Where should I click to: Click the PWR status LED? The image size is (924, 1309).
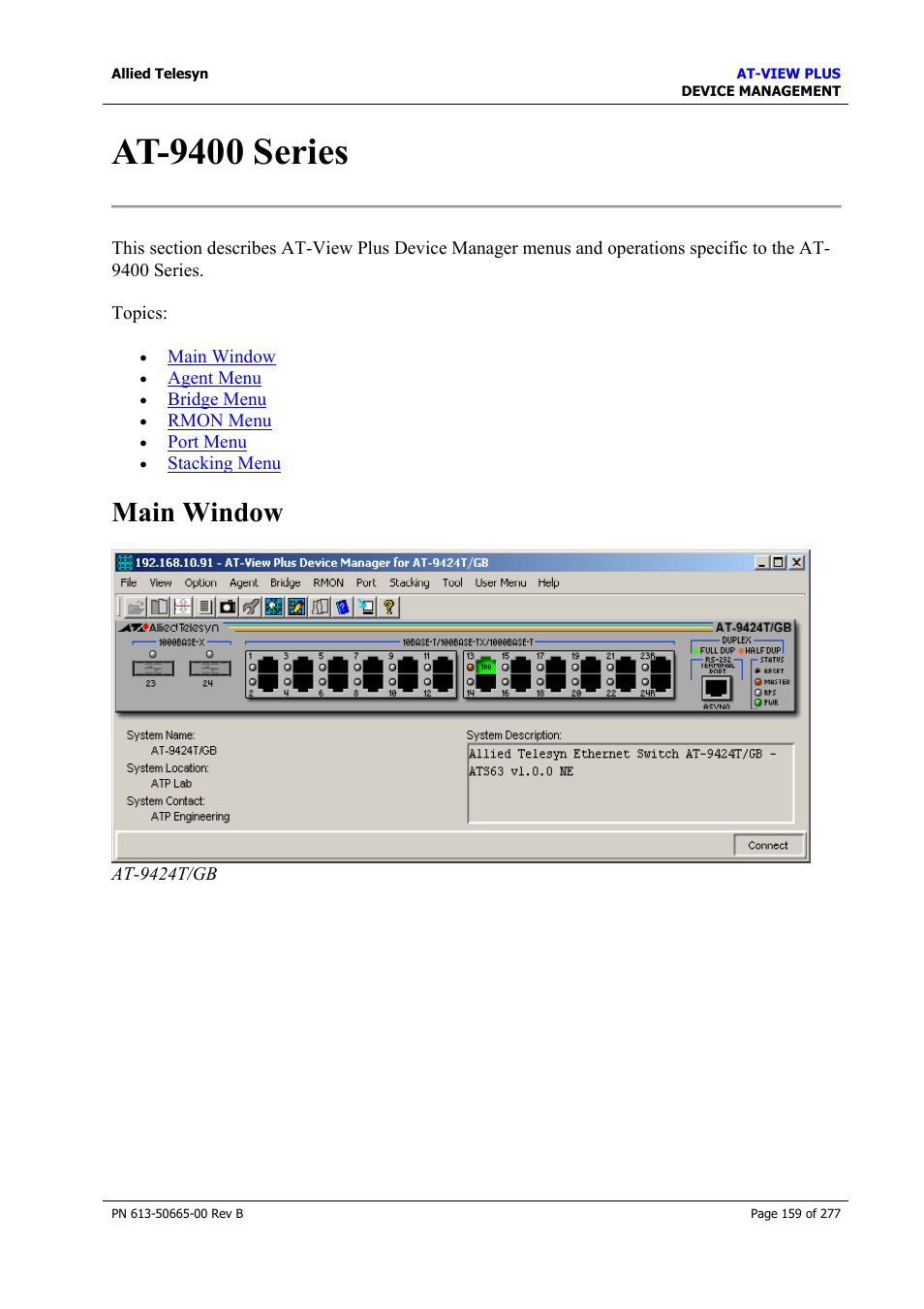pos(758,702)
